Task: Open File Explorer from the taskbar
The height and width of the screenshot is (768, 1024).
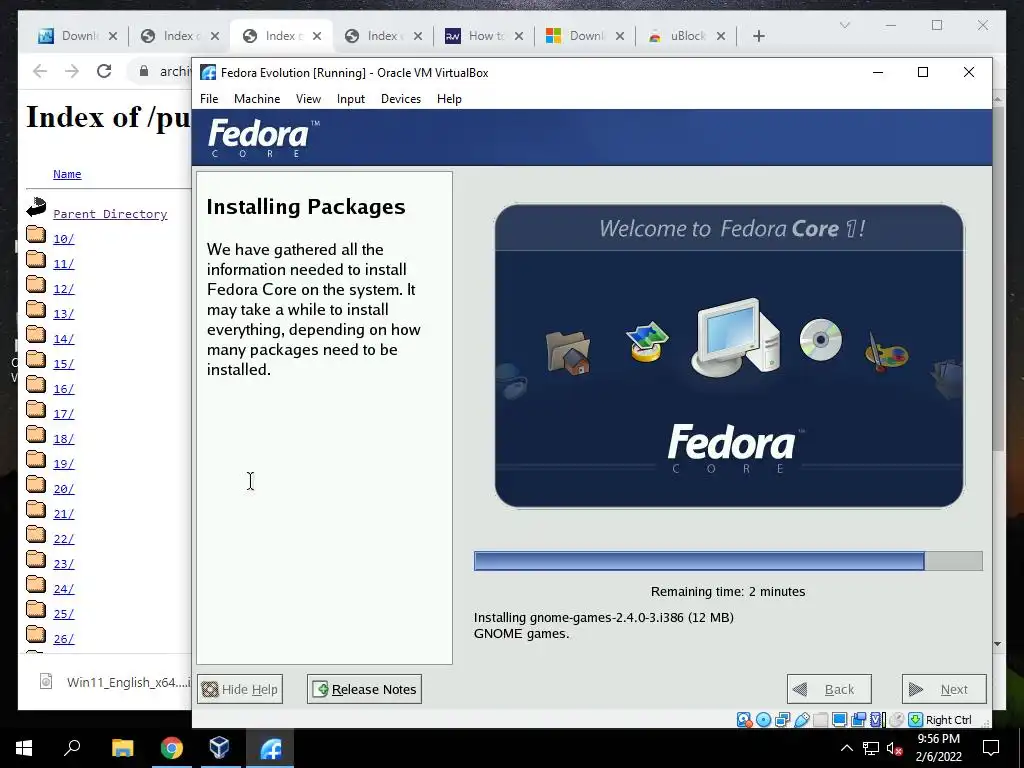Action: [x=122, y=748]
